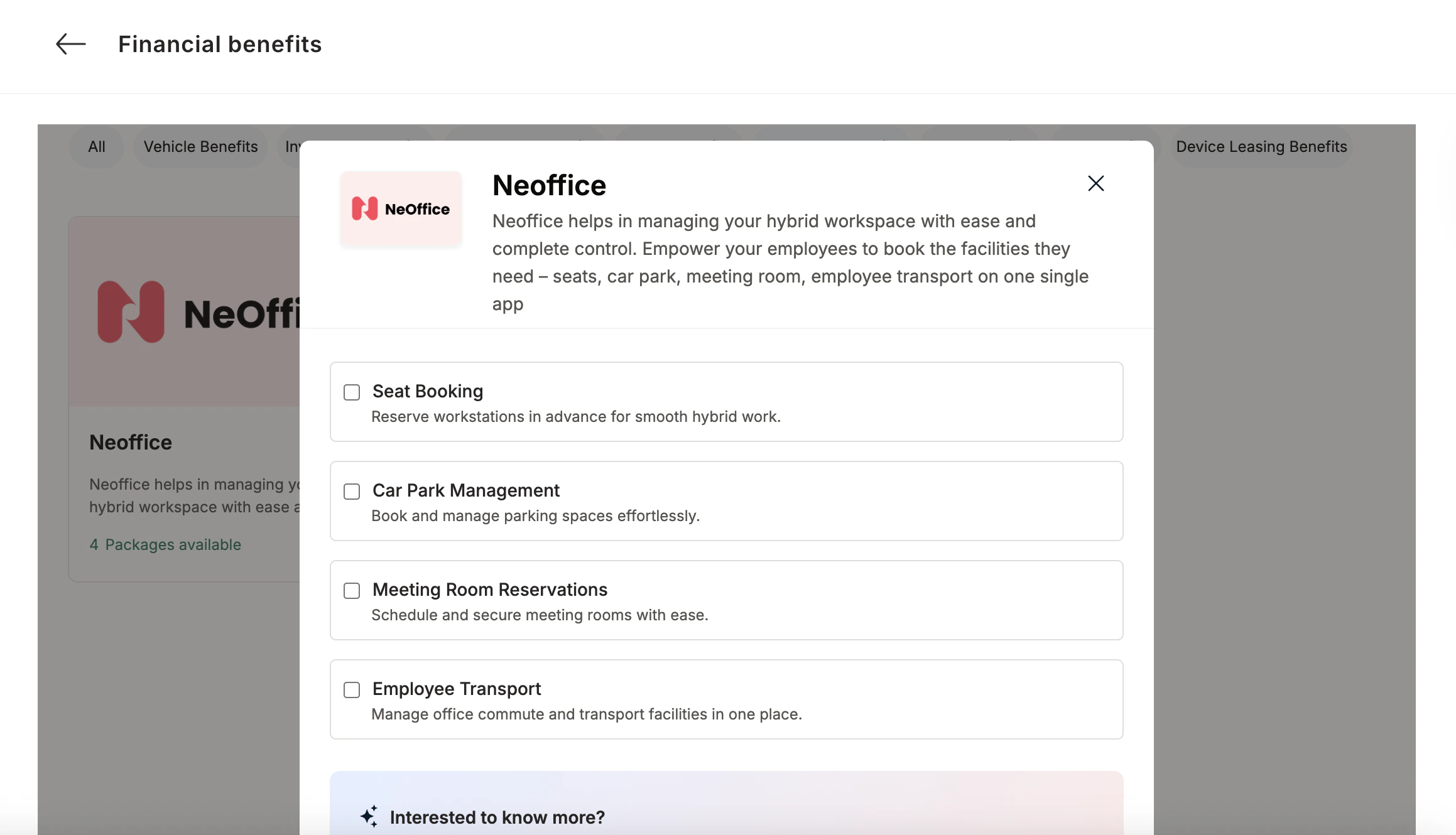Click the large NeOffice logo on the background card
1456x835 pixels.
point(199,312)
